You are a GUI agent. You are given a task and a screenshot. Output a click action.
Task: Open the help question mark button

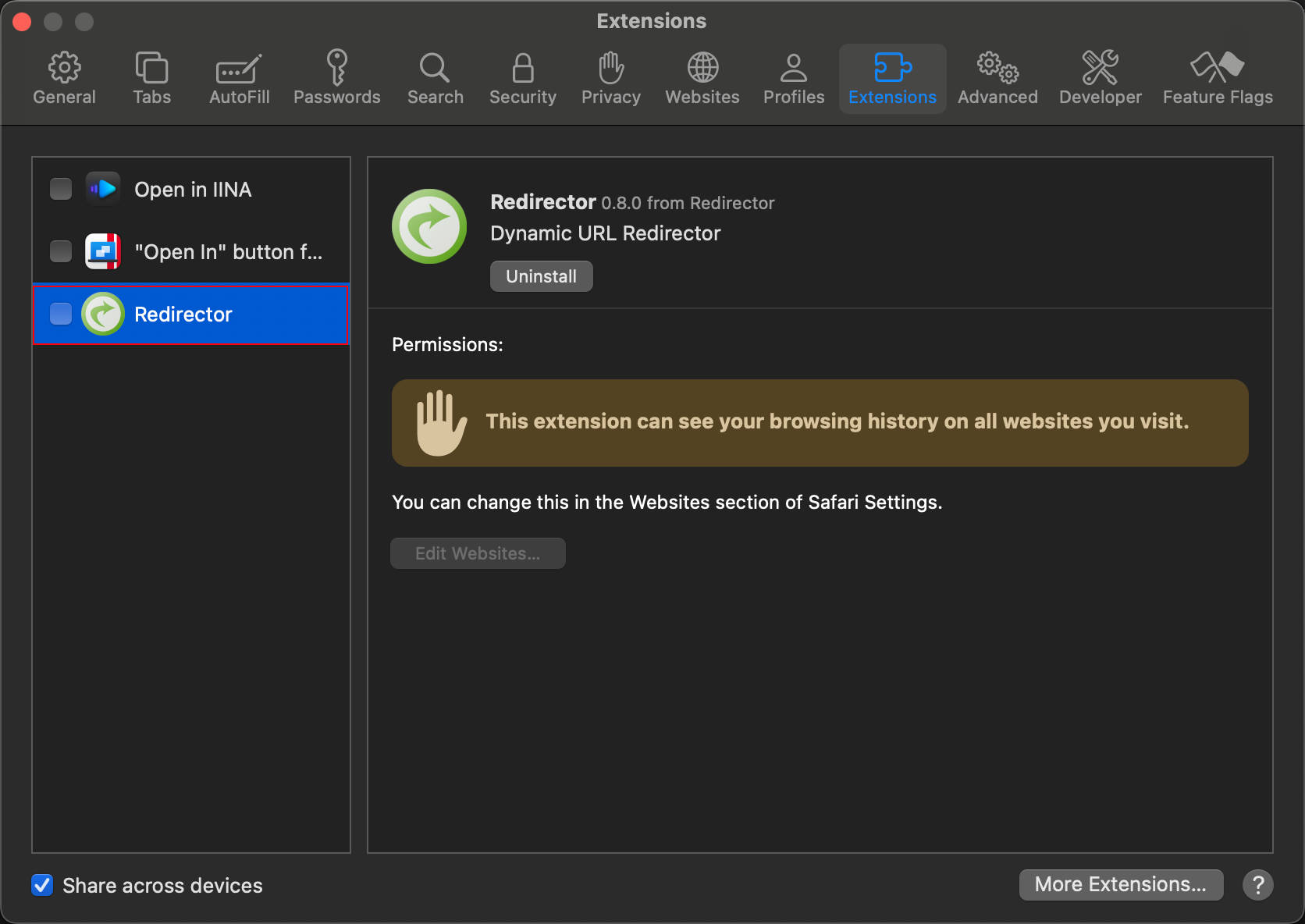(x=1258, y=885)
